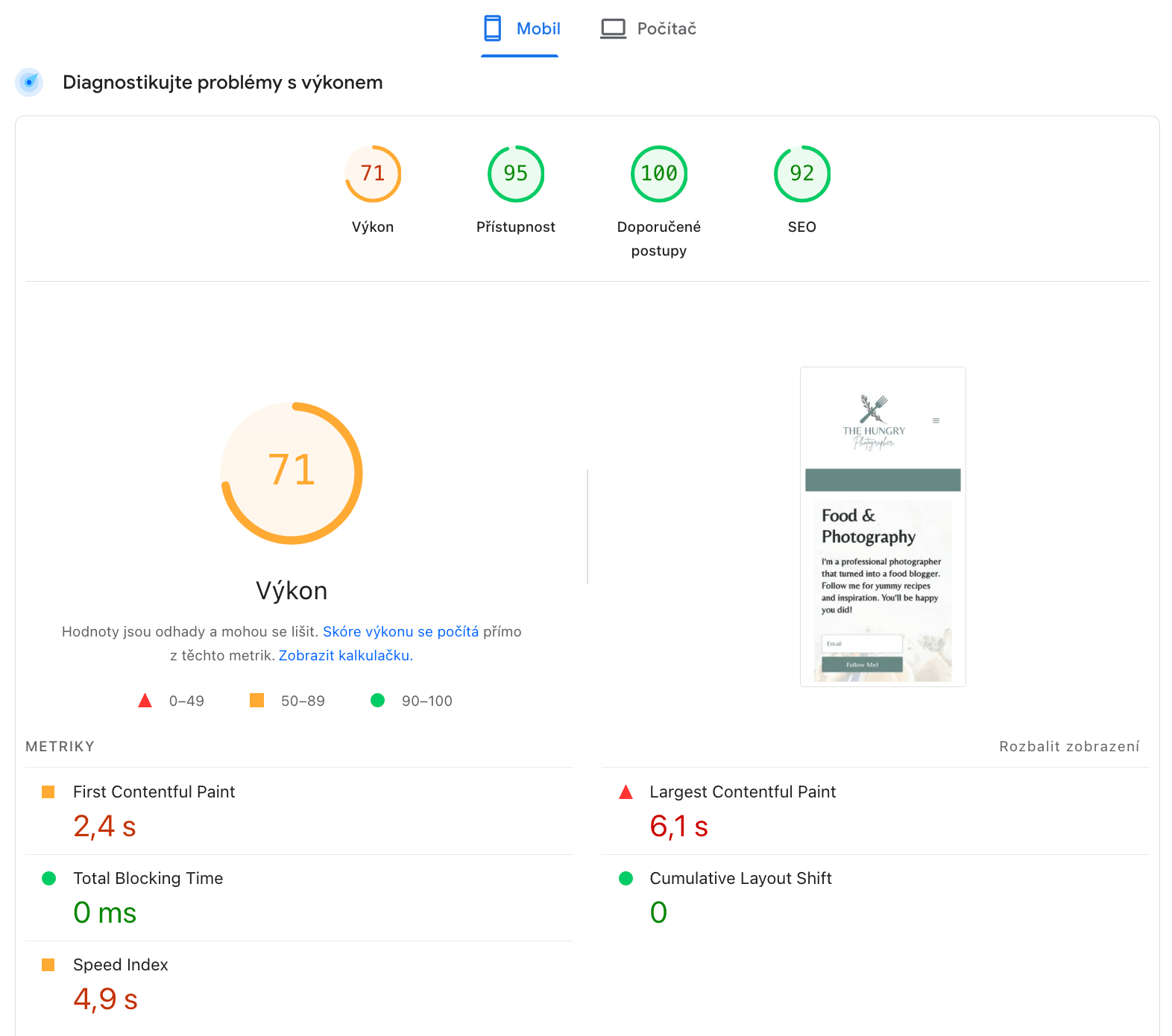Open the Zobrazit kalkulačku link
The width and height of the screenshot is (1172, 1036).
[345, 655]
